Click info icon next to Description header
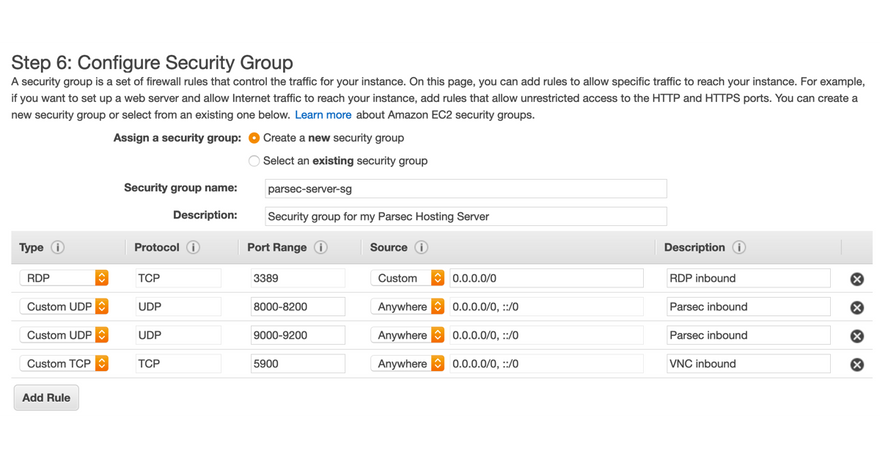The width and height of the screenshot is (880, 462). coord(738,248)
